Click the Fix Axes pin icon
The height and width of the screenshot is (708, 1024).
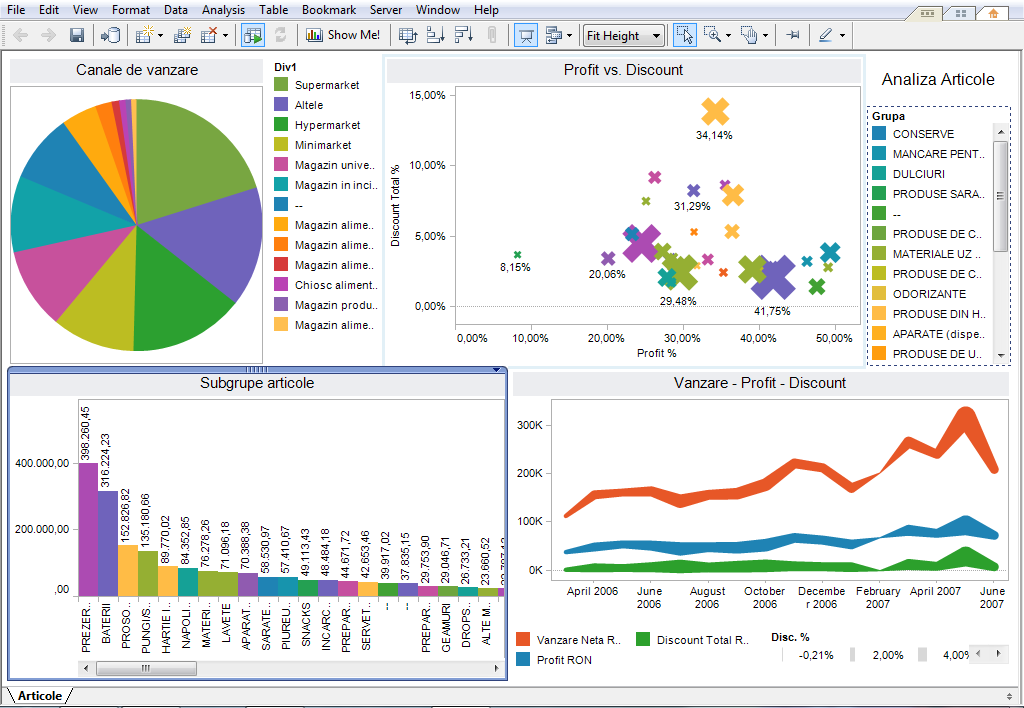coord(793,35)
